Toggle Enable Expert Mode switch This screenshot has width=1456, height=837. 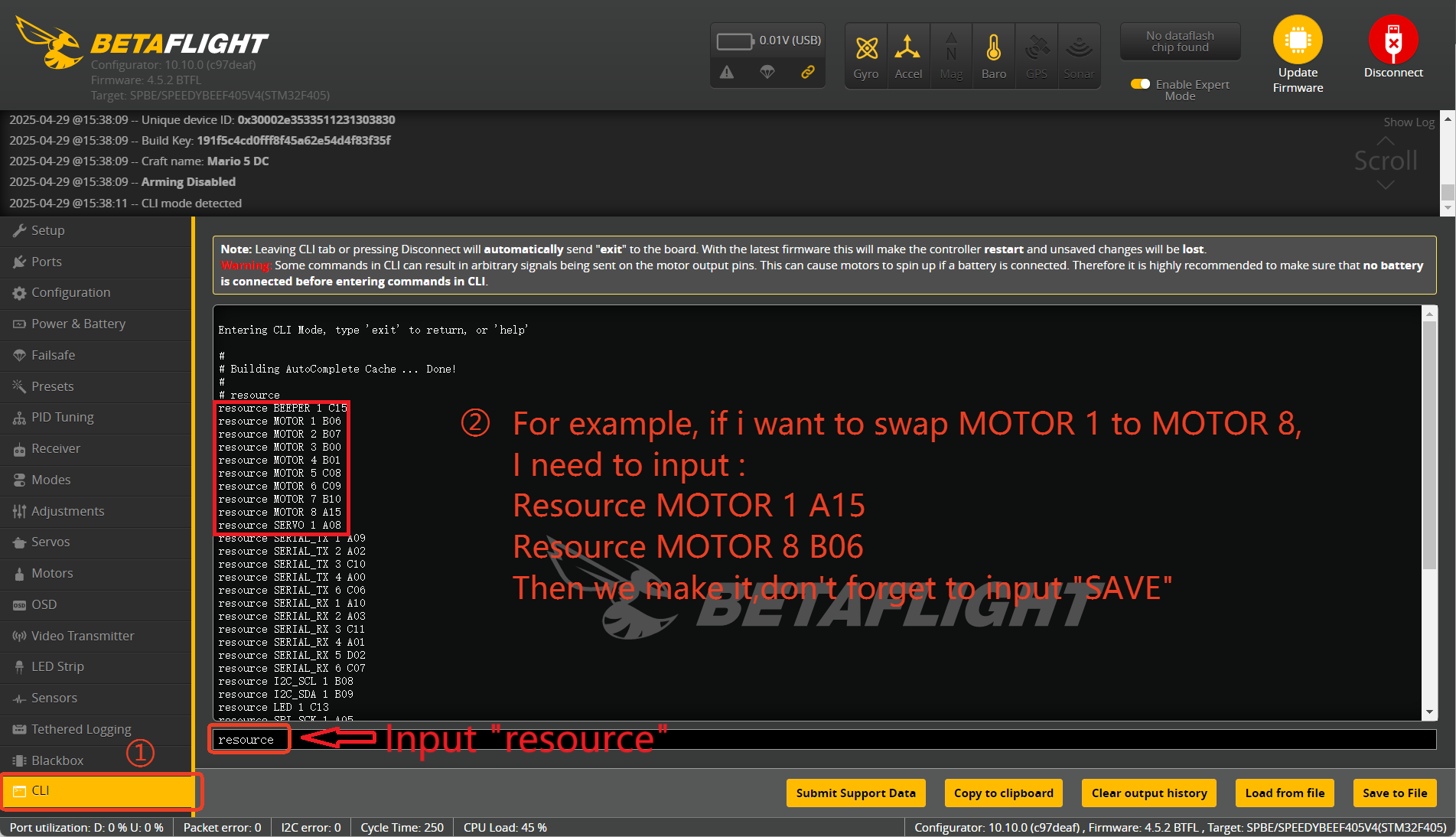[1140, 84]
